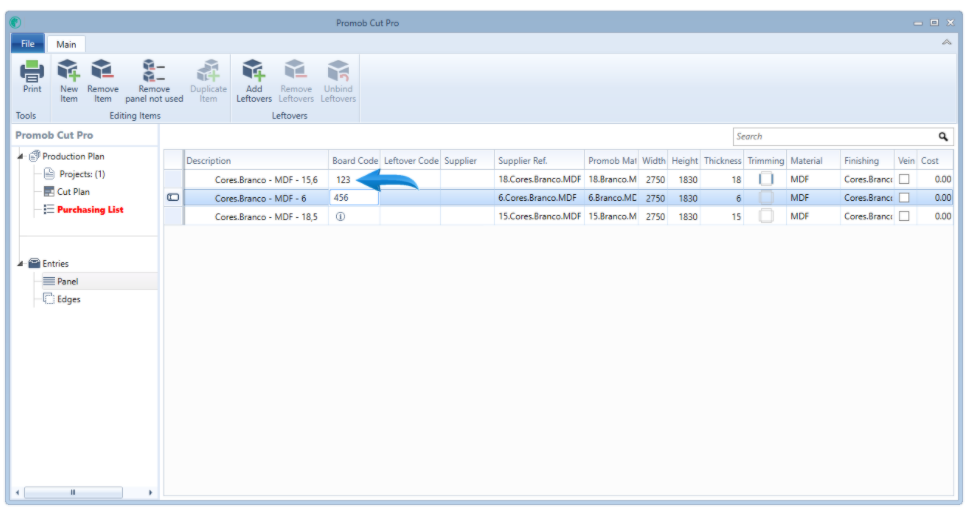This screenshot has width=969, height=507.
Task: Select the Edges entry
Action: pyautogui.click(x=69, y=299)
